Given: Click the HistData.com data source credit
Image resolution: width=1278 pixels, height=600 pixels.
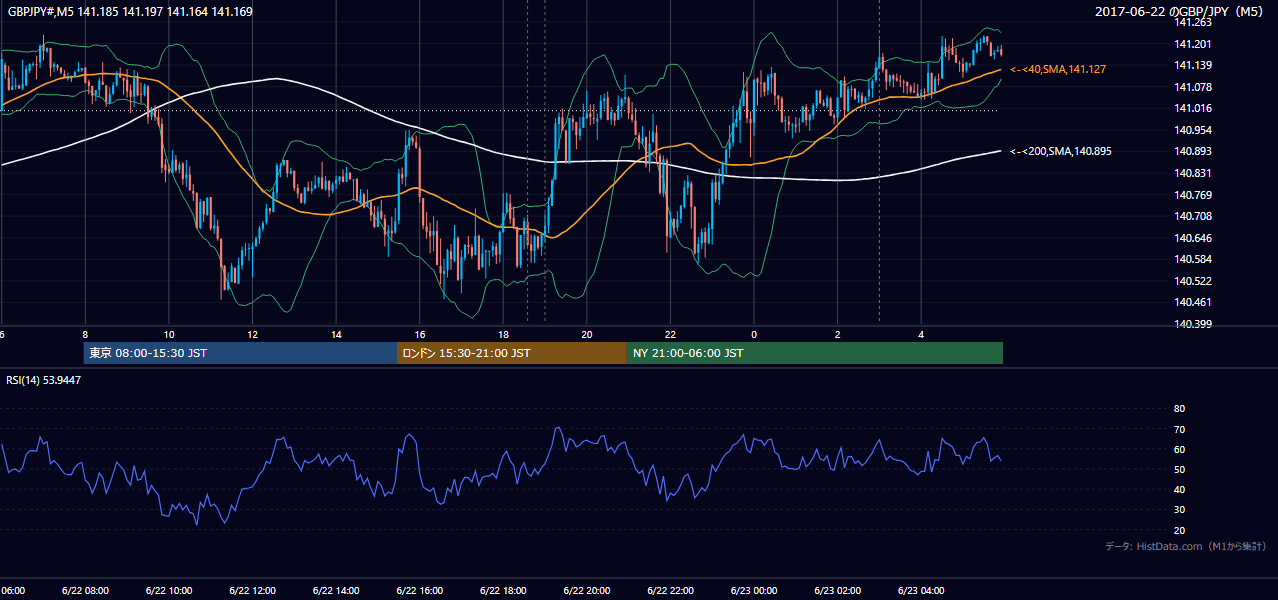Looking at the screenshot, I should coord(1186,546).
